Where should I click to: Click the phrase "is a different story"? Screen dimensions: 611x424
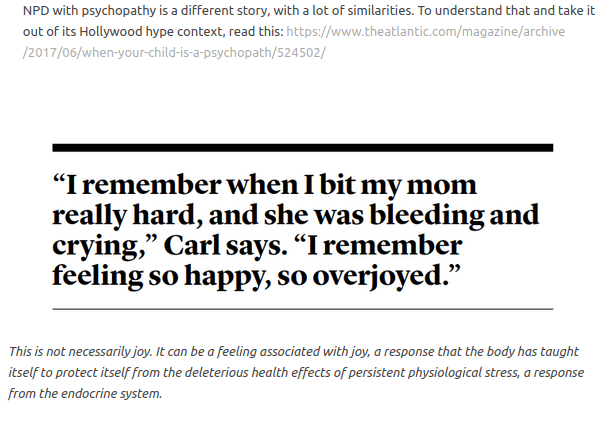(x=191, y=10)
